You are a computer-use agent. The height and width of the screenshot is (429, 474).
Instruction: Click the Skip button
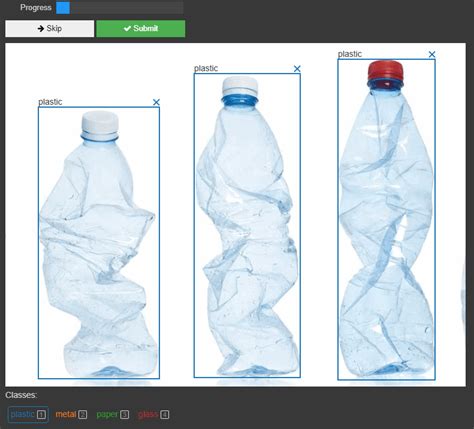point(50,29)
